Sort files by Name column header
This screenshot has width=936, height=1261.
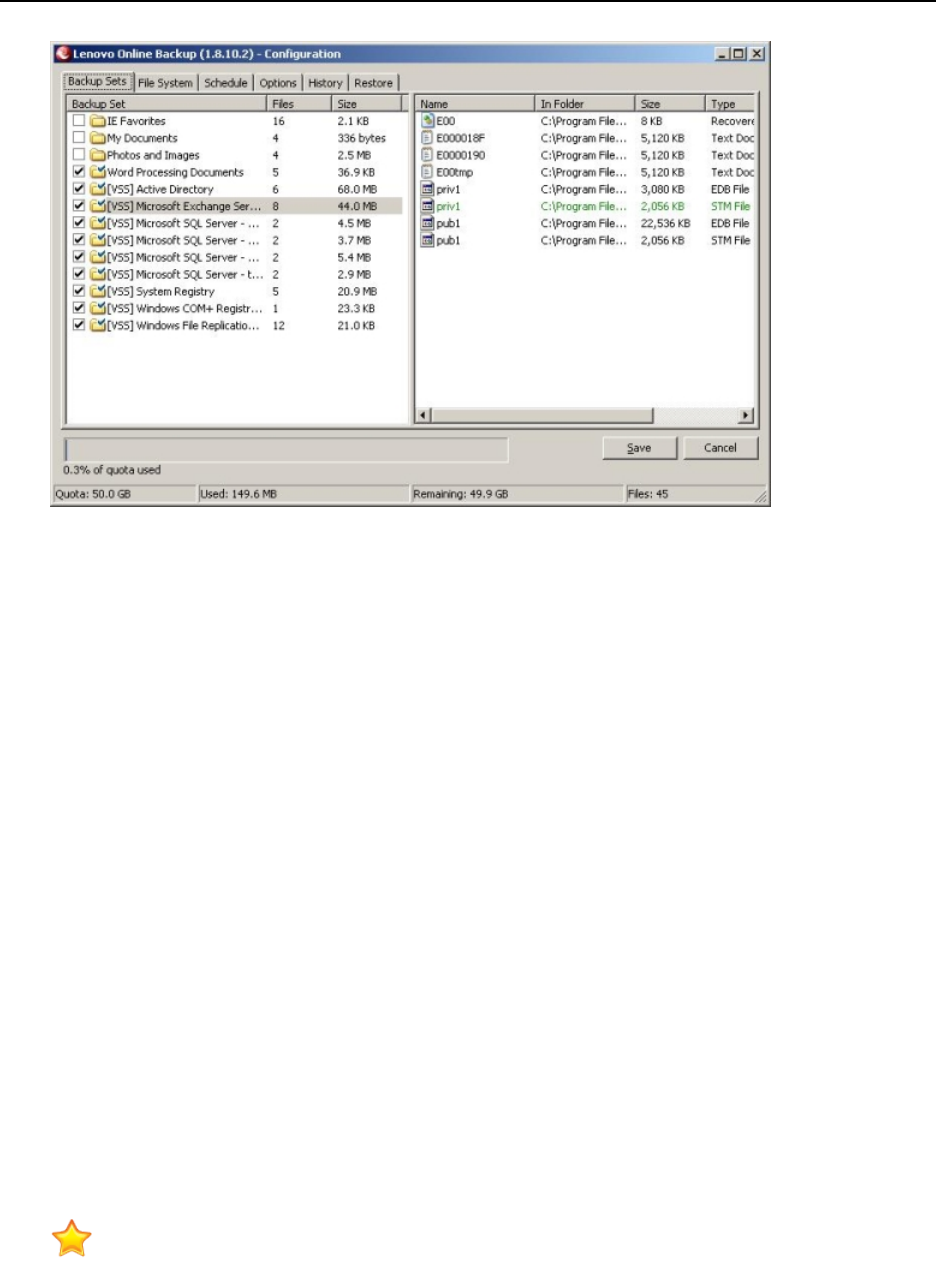[x=475, y=103]
